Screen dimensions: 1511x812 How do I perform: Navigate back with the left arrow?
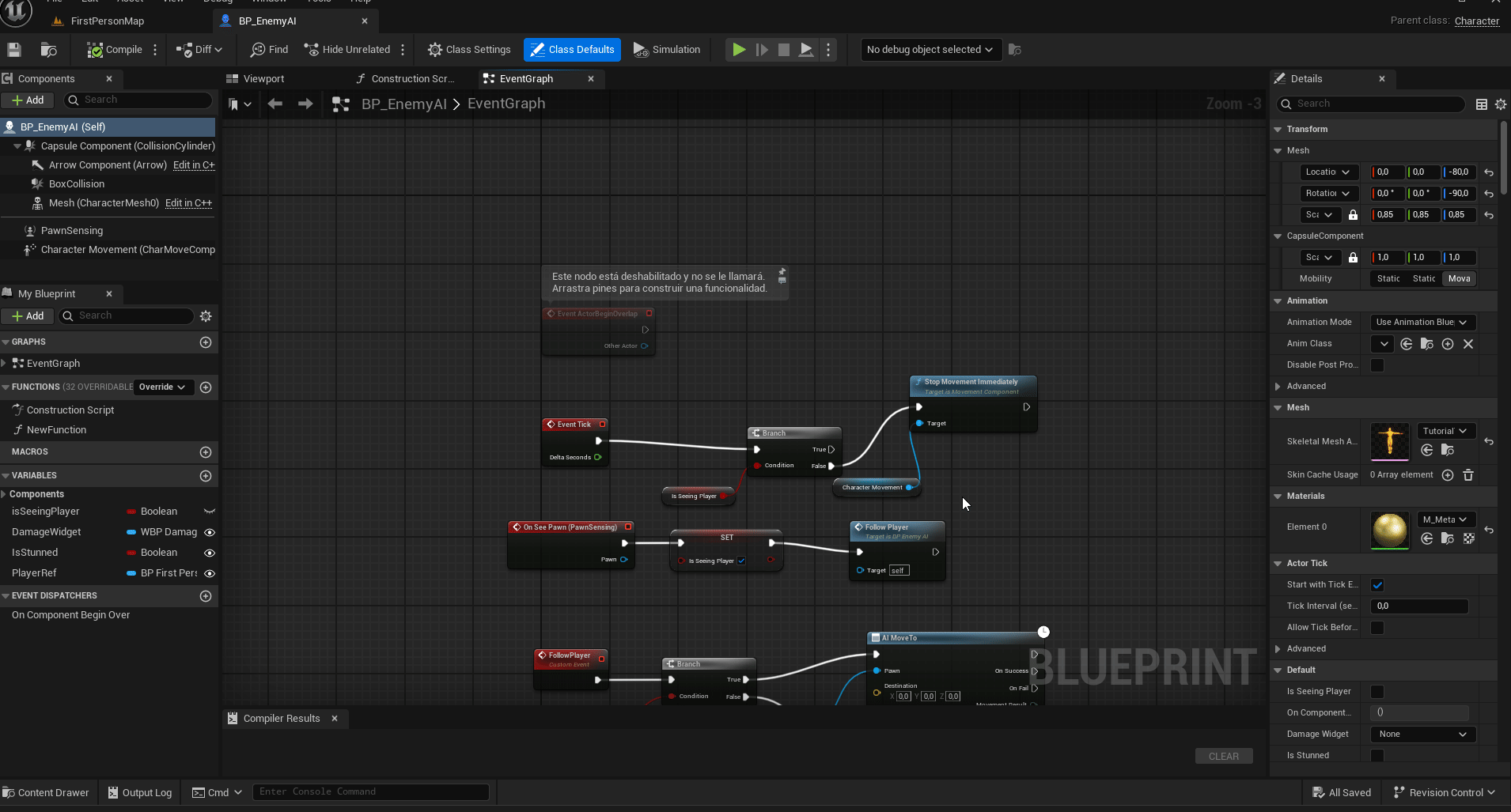coord(275,104)
